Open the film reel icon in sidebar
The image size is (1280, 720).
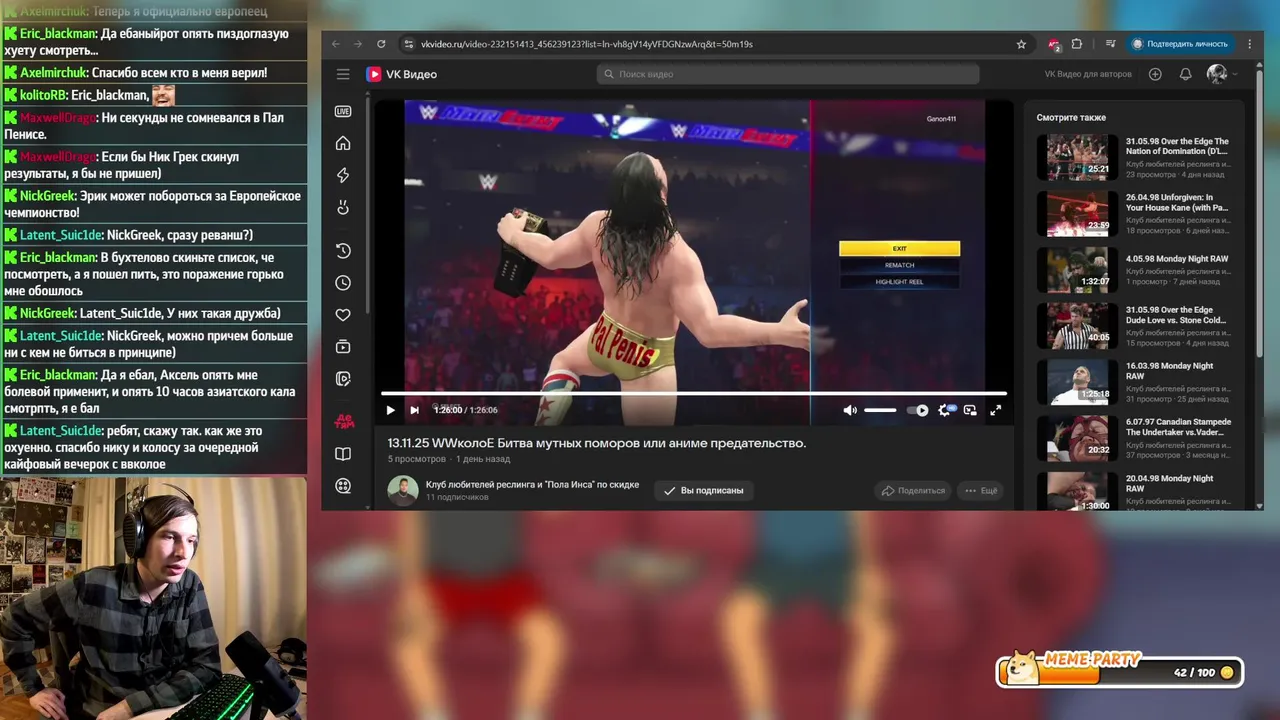(x=343, y=486)
